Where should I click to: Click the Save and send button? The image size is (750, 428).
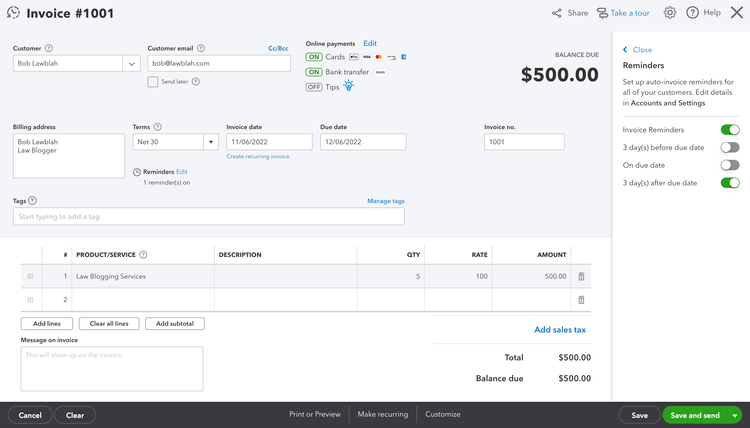pyautogui.click(x=695, y=415)
